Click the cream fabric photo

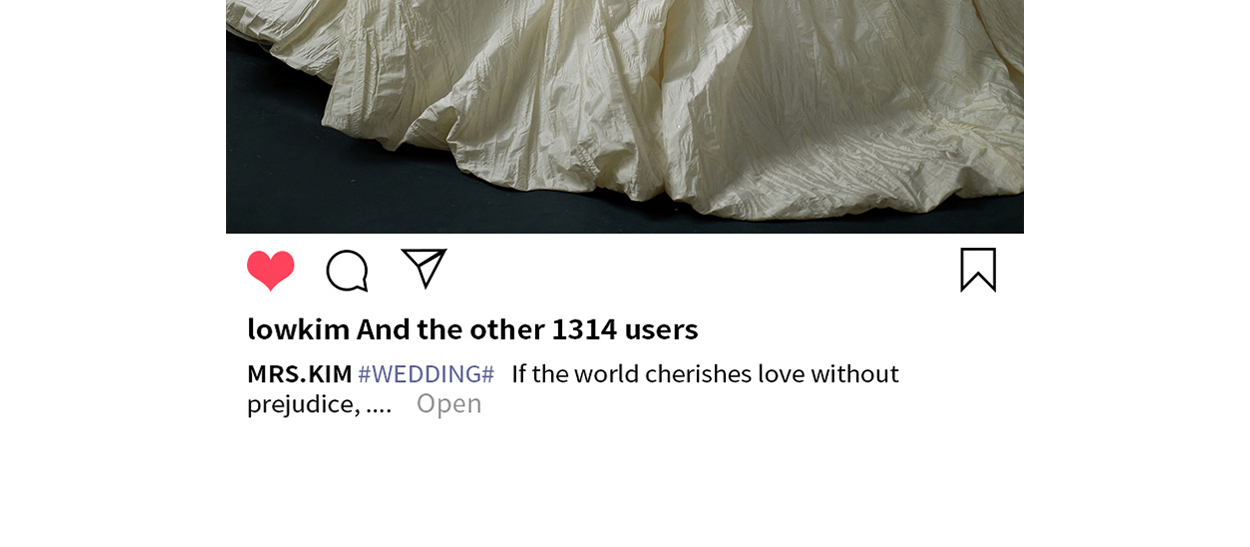[x=625, y=117]
